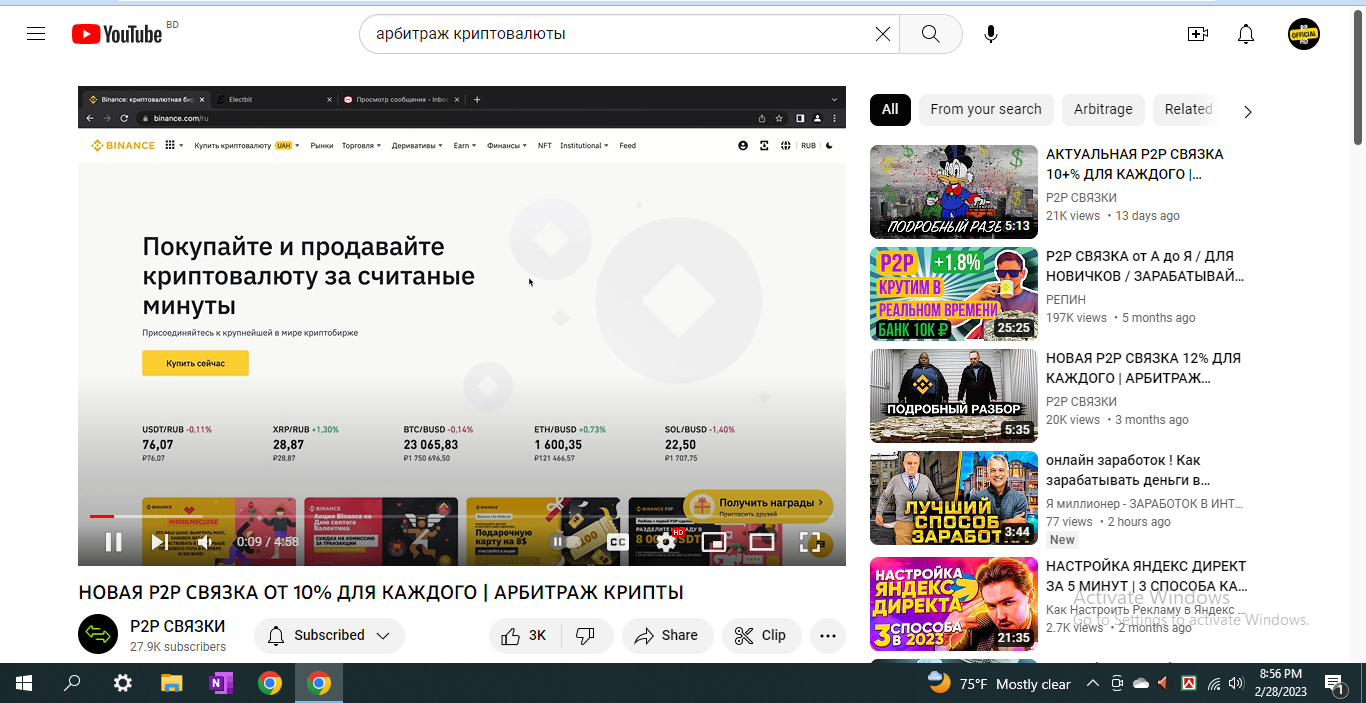This screenshot has width=1366, height=703.
Task: Open thumbnail 'АКТУАЛЬНАЯ P2P СВЯЗКА 10+%' video
Action: pos(953,192)
